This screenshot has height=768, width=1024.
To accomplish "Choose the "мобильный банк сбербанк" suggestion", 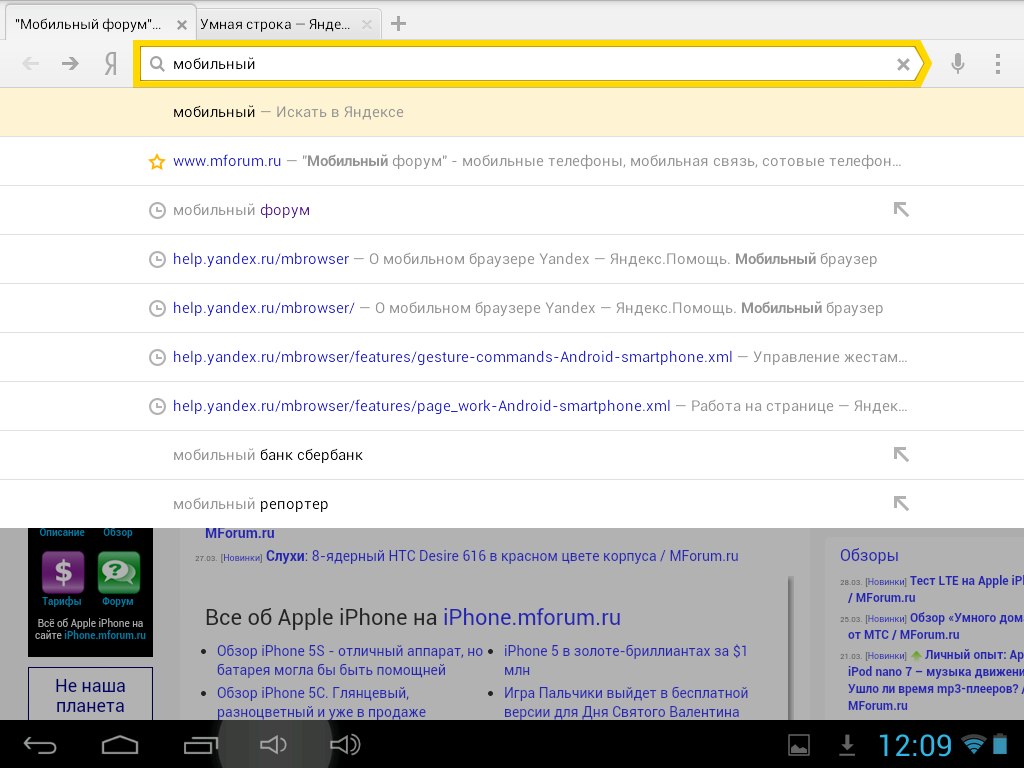I will pyautogui.click(x=512, y=455).
